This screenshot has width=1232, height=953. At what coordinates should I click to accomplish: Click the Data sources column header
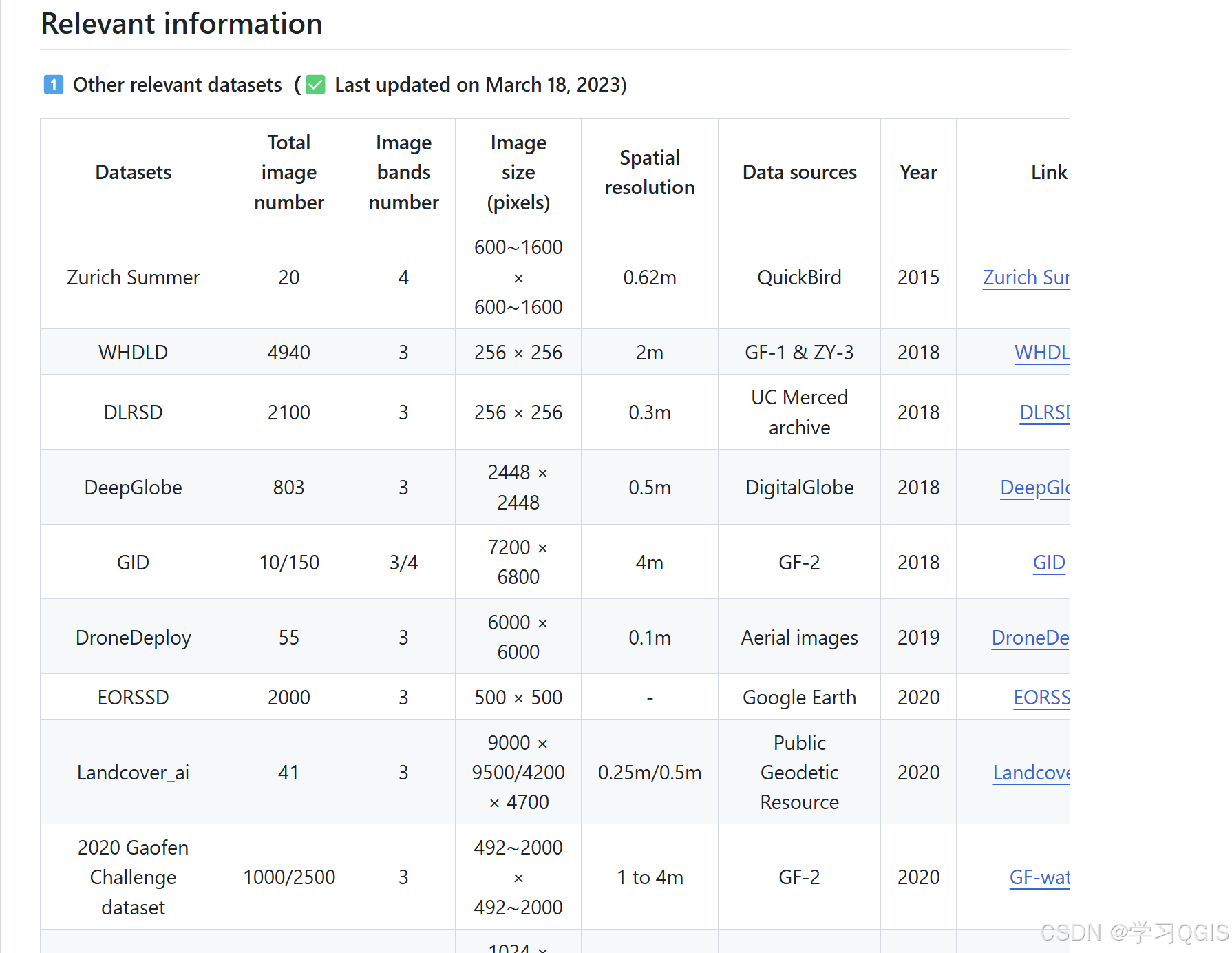(799, 172)
